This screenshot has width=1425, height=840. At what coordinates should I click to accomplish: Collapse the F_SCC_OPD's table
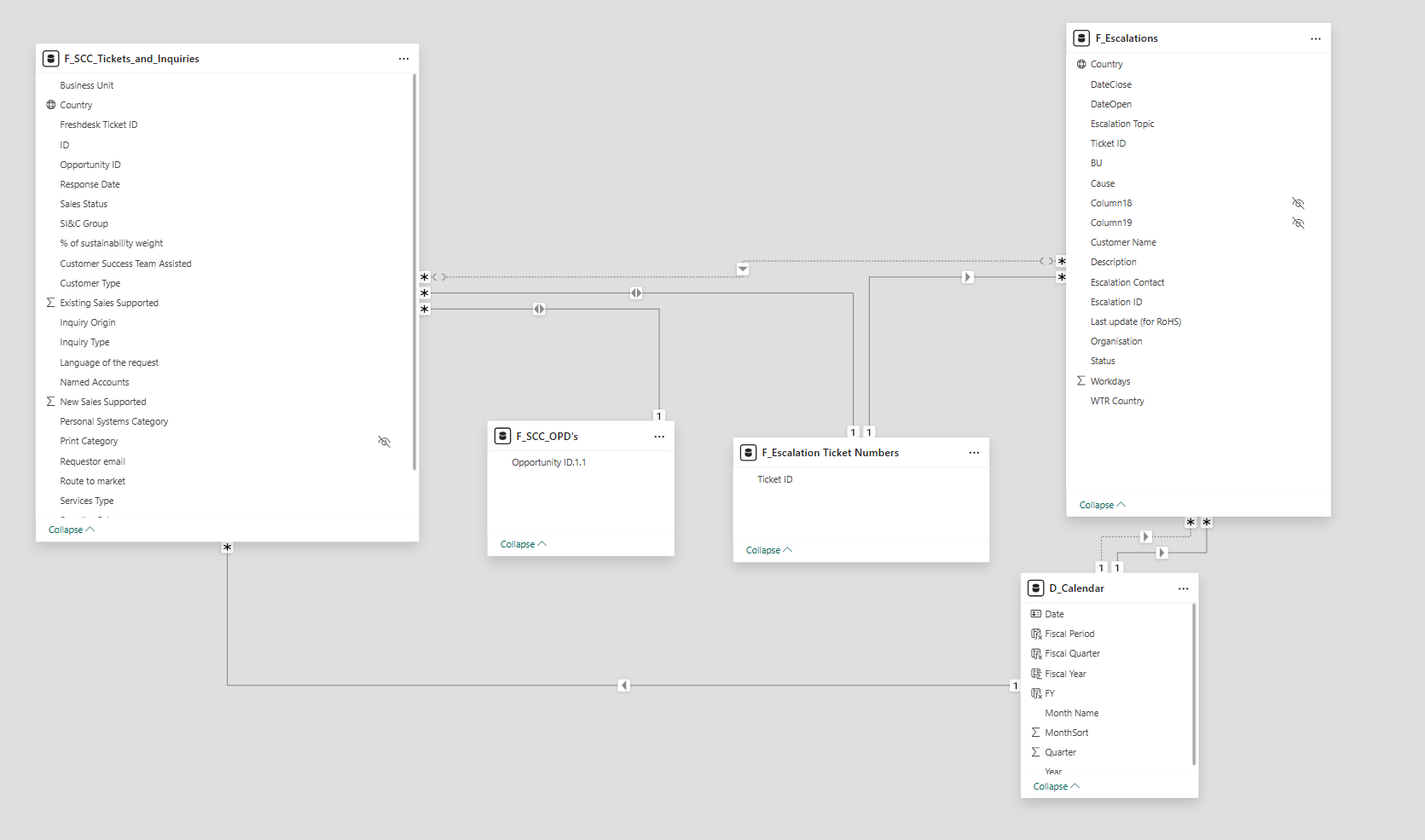pyautogui.click(x=524, y=544)
